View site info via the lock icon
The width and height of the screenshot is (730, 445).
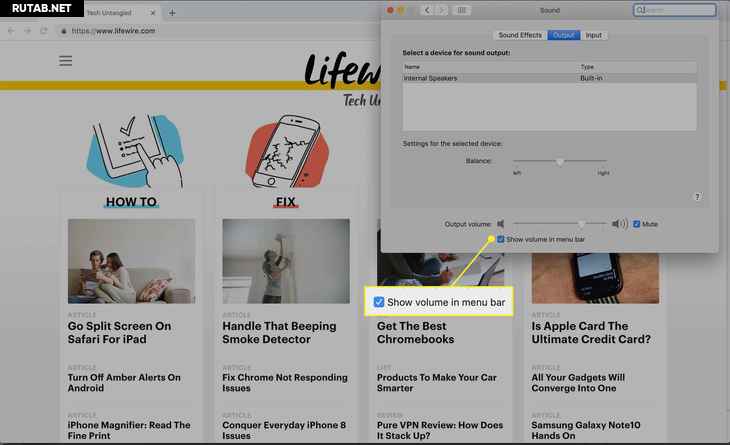coord(64,31)
